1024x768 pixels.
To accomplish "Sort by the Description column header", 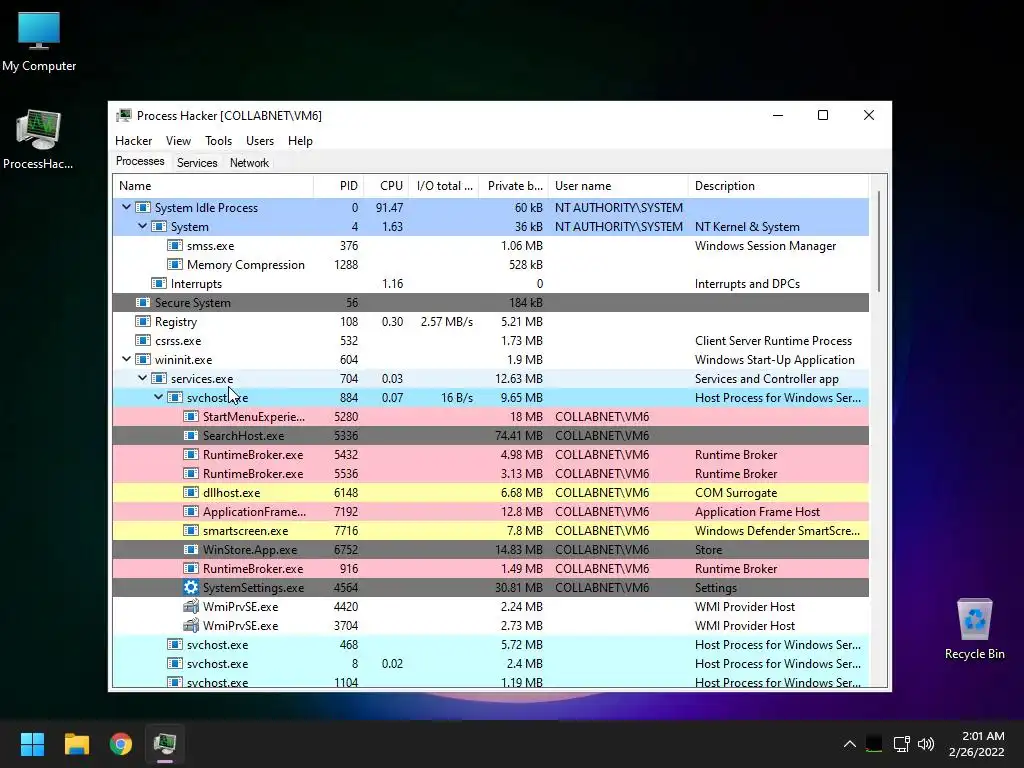I will [778, 186].
